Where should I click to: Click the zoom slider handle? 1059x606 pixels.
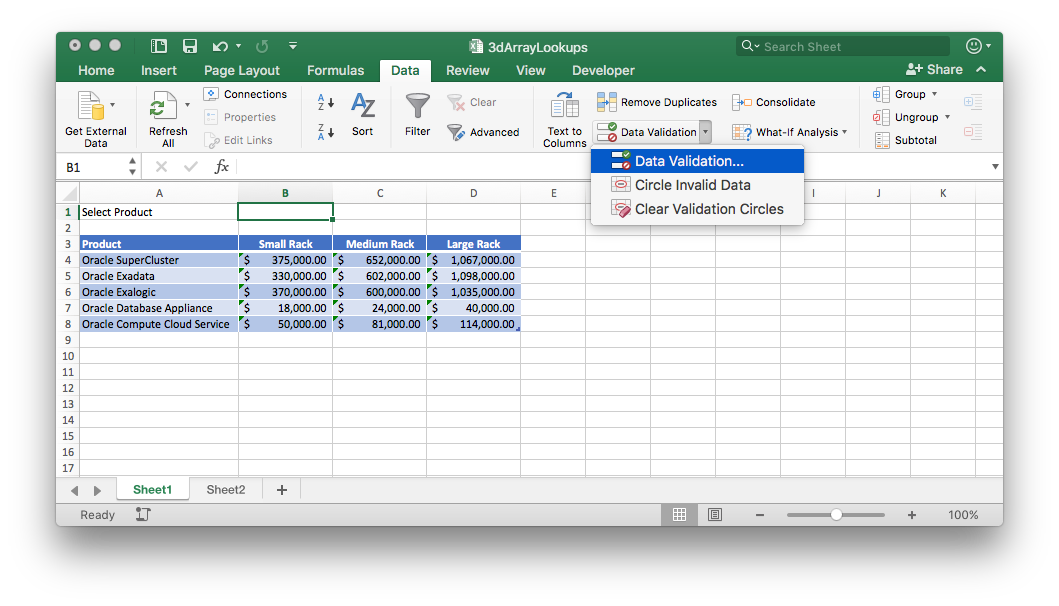(x=836, y=515)
